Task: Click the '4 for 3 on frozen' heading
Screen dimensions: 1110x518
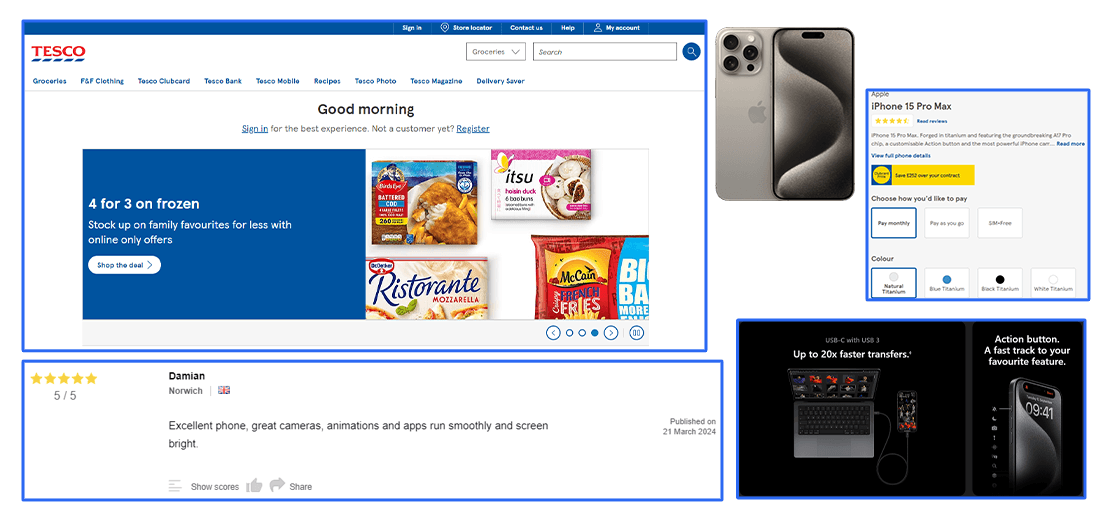Action: point(144,204)
